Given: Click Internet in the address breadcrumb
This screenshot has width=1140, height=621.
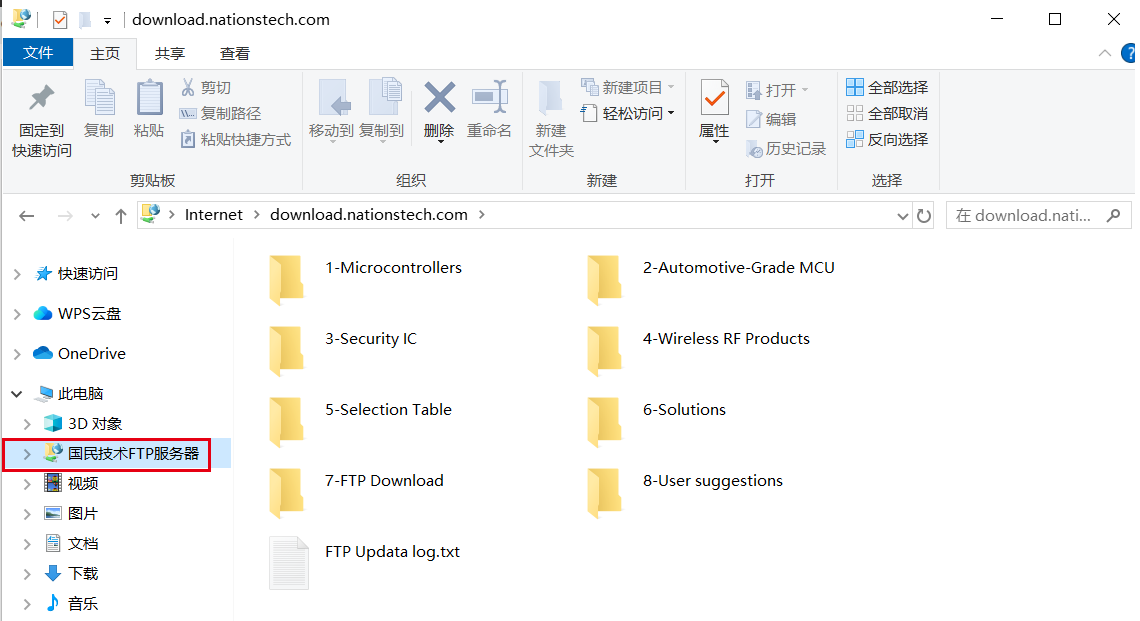Looking at the screenshot, I should [x=214, y=215].
